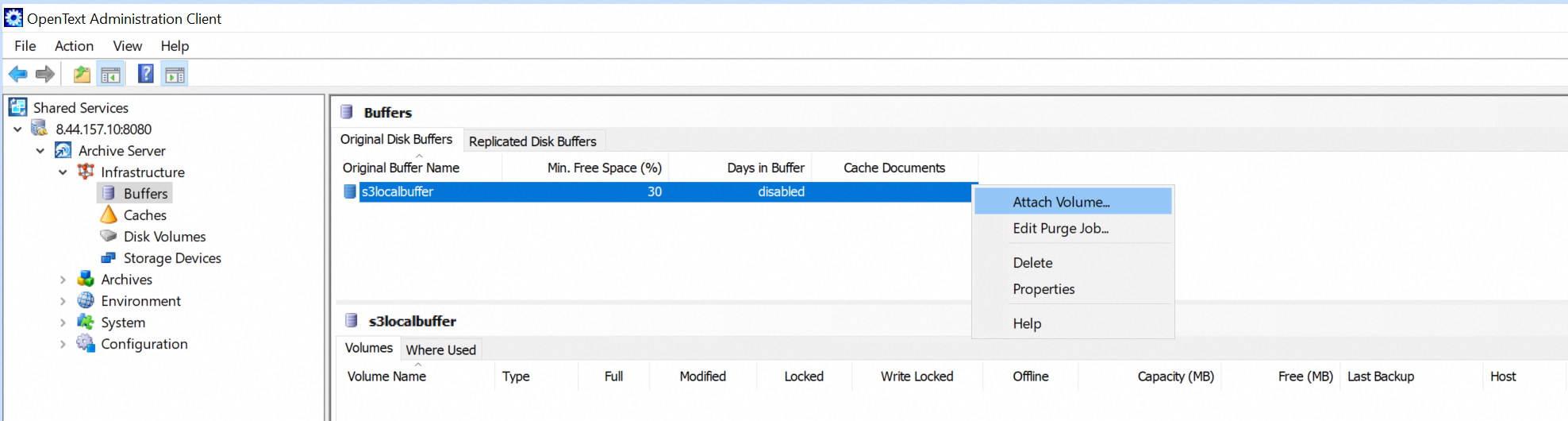This screenshot has width=1568, height=421.
Task: Click the Up one level folder icon
Action: tap(82, 75)
